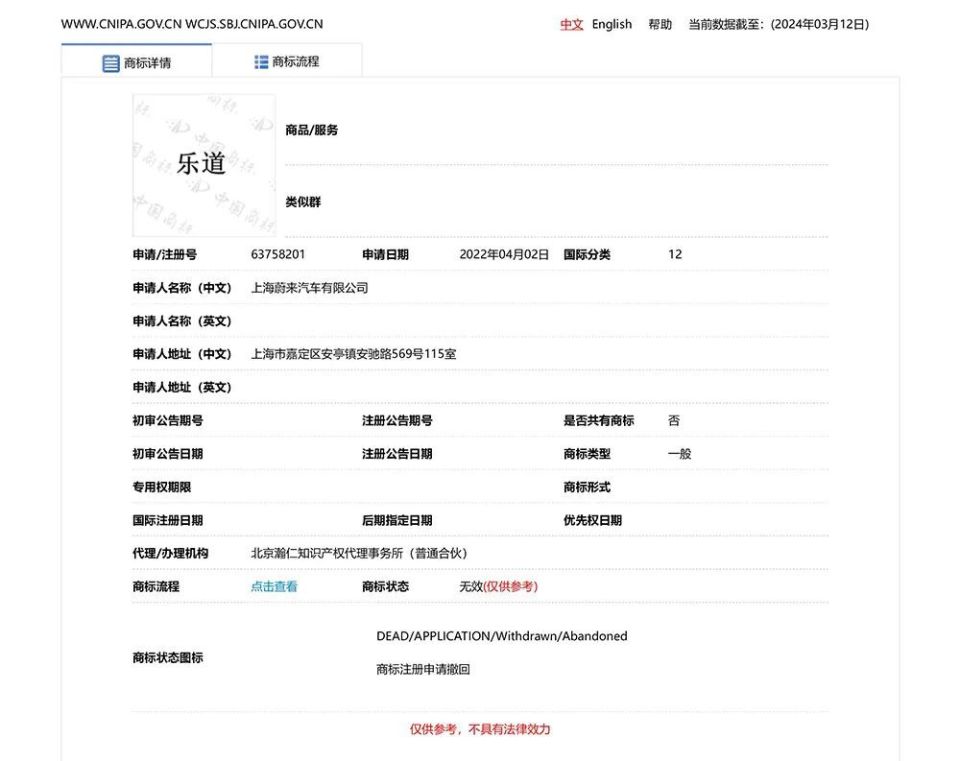Click the document icon on 商标详情 tab

point(110,61)
